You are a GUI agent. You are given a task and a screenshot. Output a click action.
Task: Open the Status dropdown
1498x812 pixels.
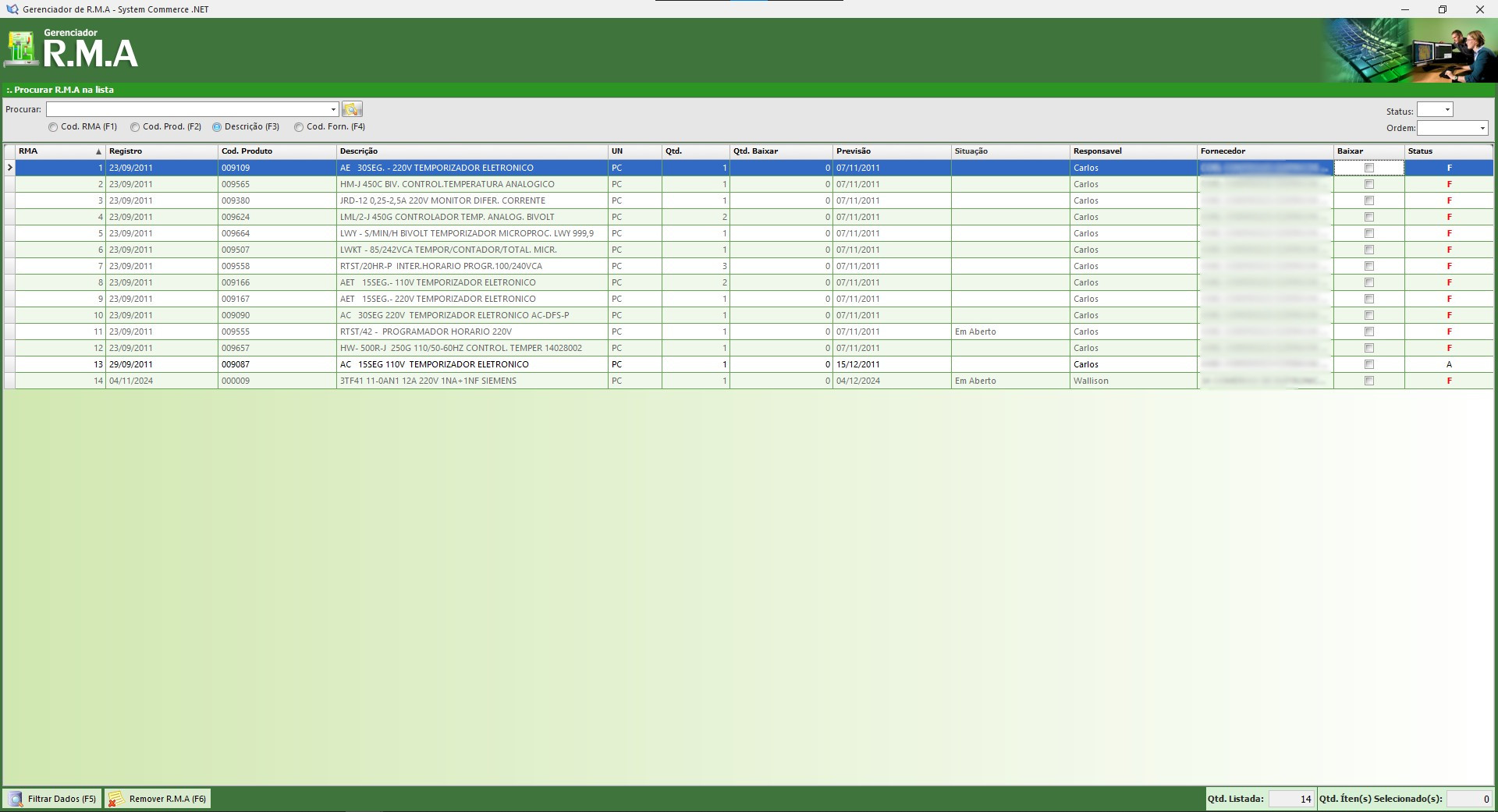pyautogui.click(x=1447, y=110)
